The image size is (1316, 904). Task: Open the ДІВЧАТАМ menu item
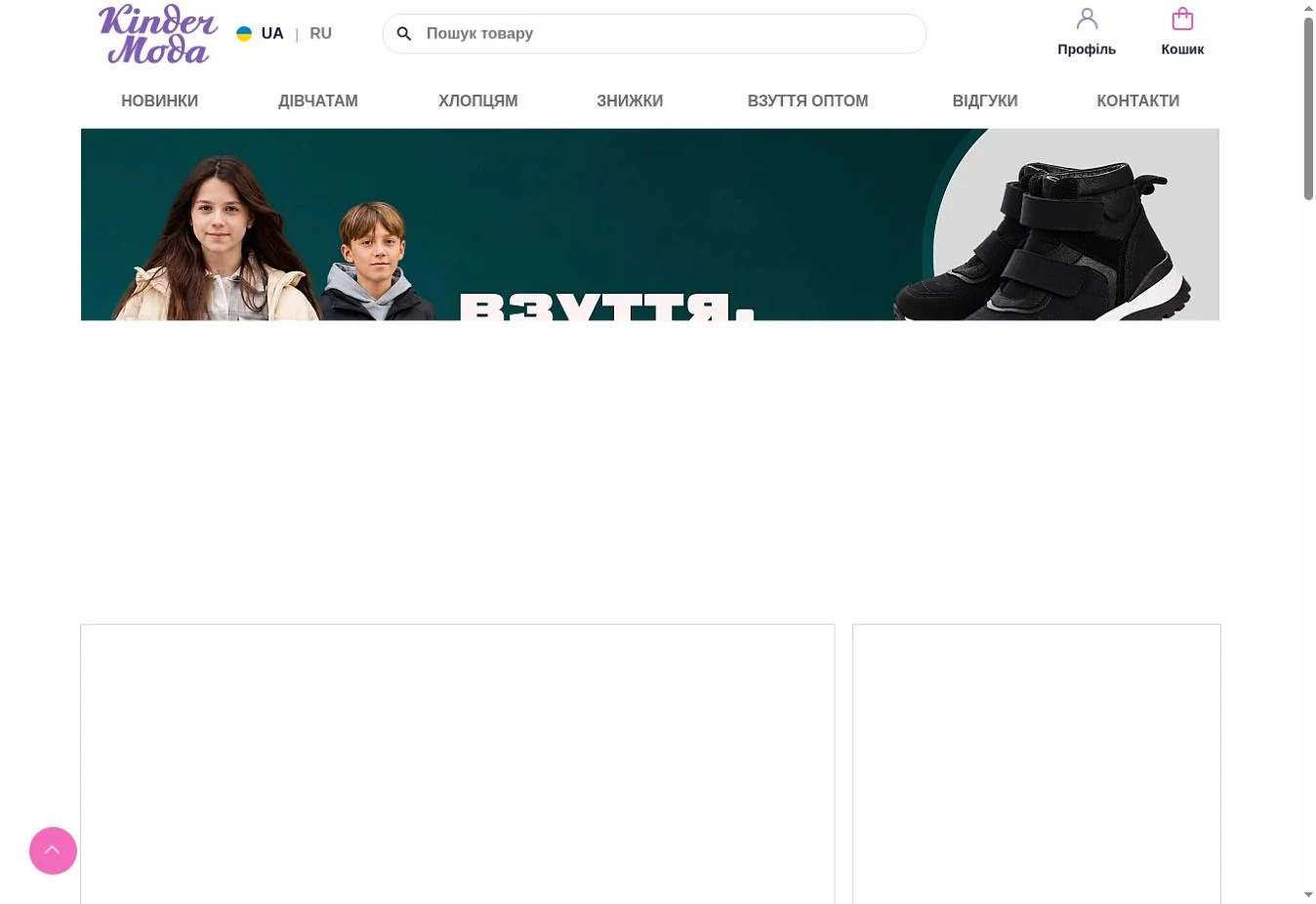coord(318,101)
